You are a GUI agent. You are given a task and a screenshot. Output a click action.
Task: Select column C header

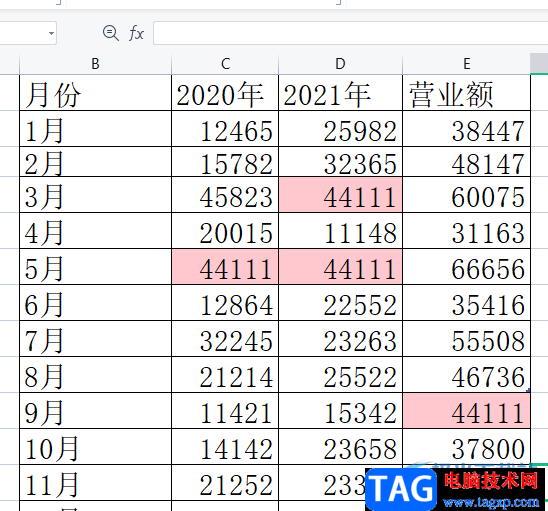point(225,64)
